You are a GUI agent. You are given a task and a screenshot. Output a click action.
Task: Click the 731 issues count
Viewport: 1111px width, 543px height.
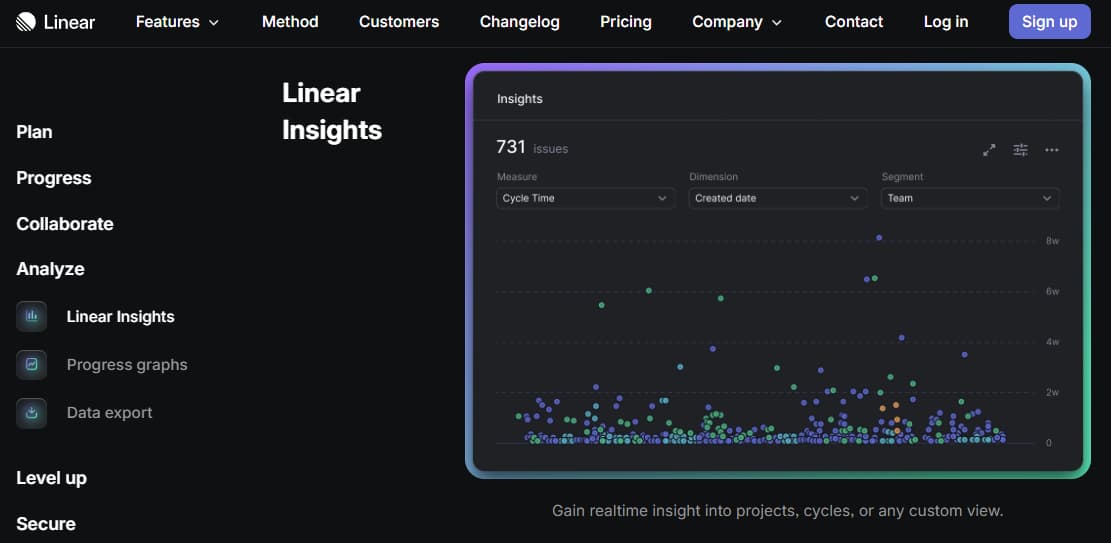(x=532, y=147)
